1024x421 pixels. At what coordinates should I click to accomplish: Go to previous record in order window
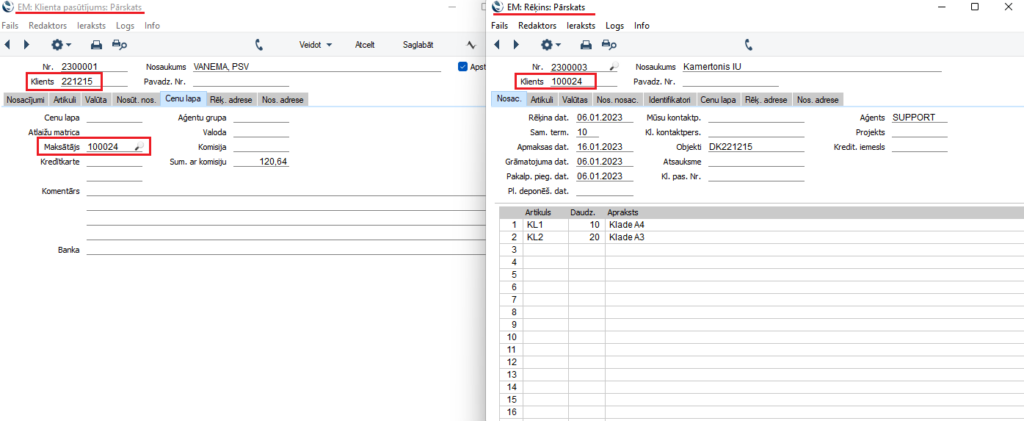click(x=8, y=44)
